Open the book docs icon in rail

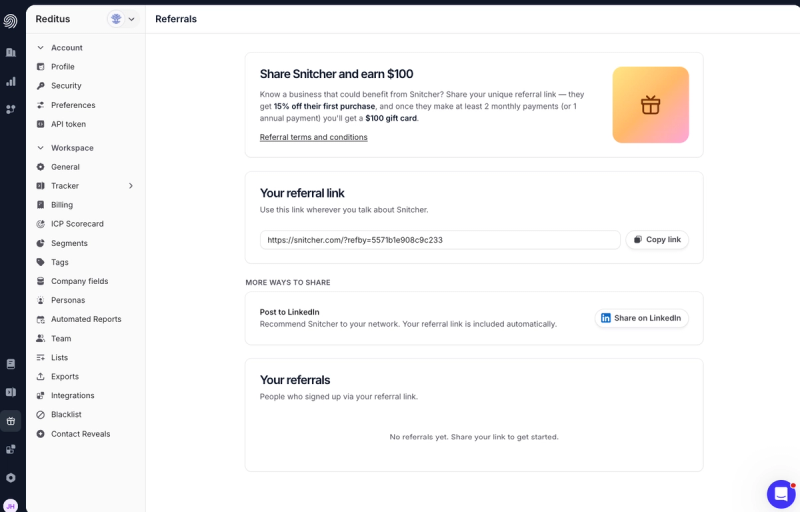click(x=10, y=364)
